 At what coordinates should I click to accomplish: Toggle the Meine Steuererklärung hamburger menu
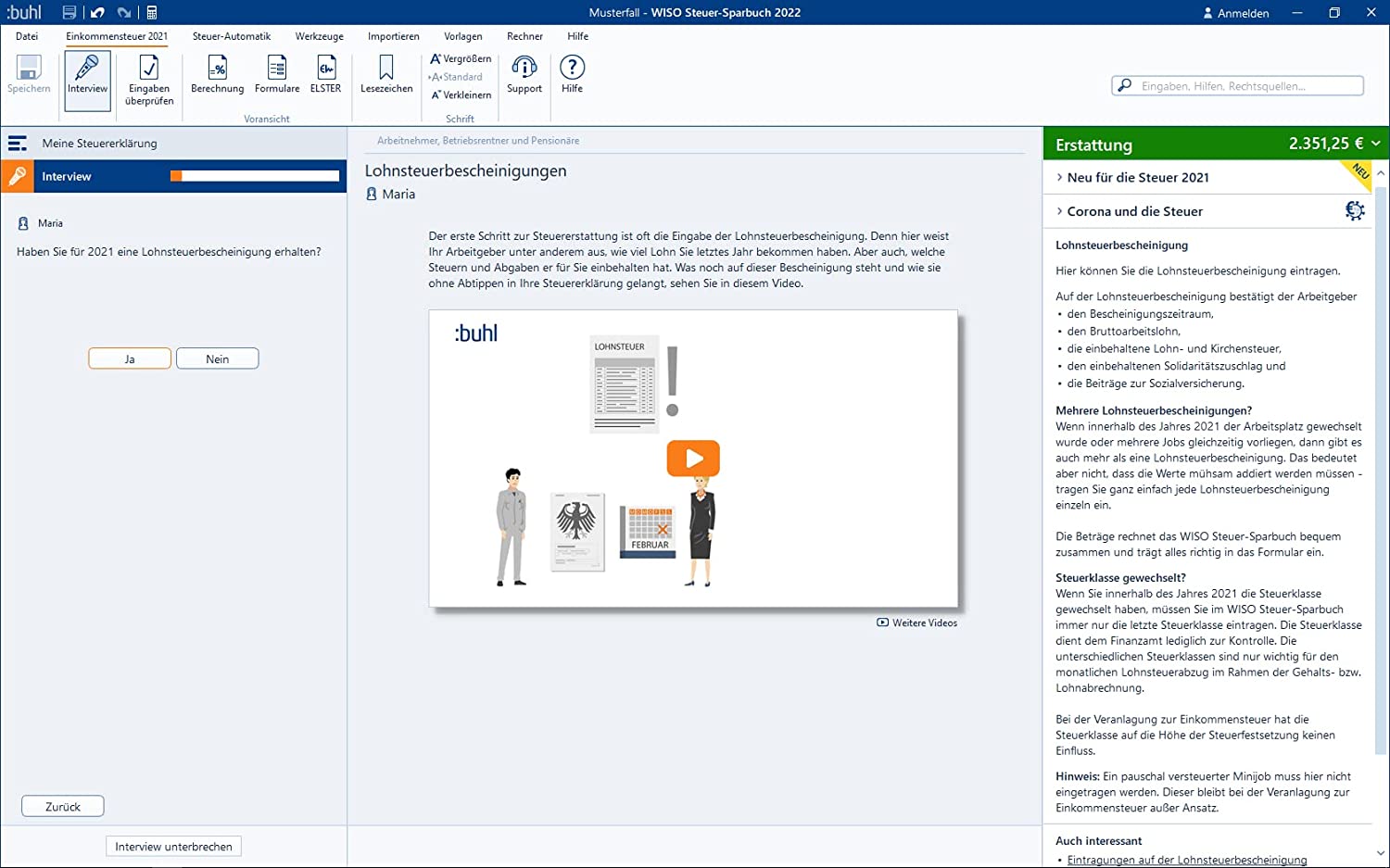tap(18, 144)
